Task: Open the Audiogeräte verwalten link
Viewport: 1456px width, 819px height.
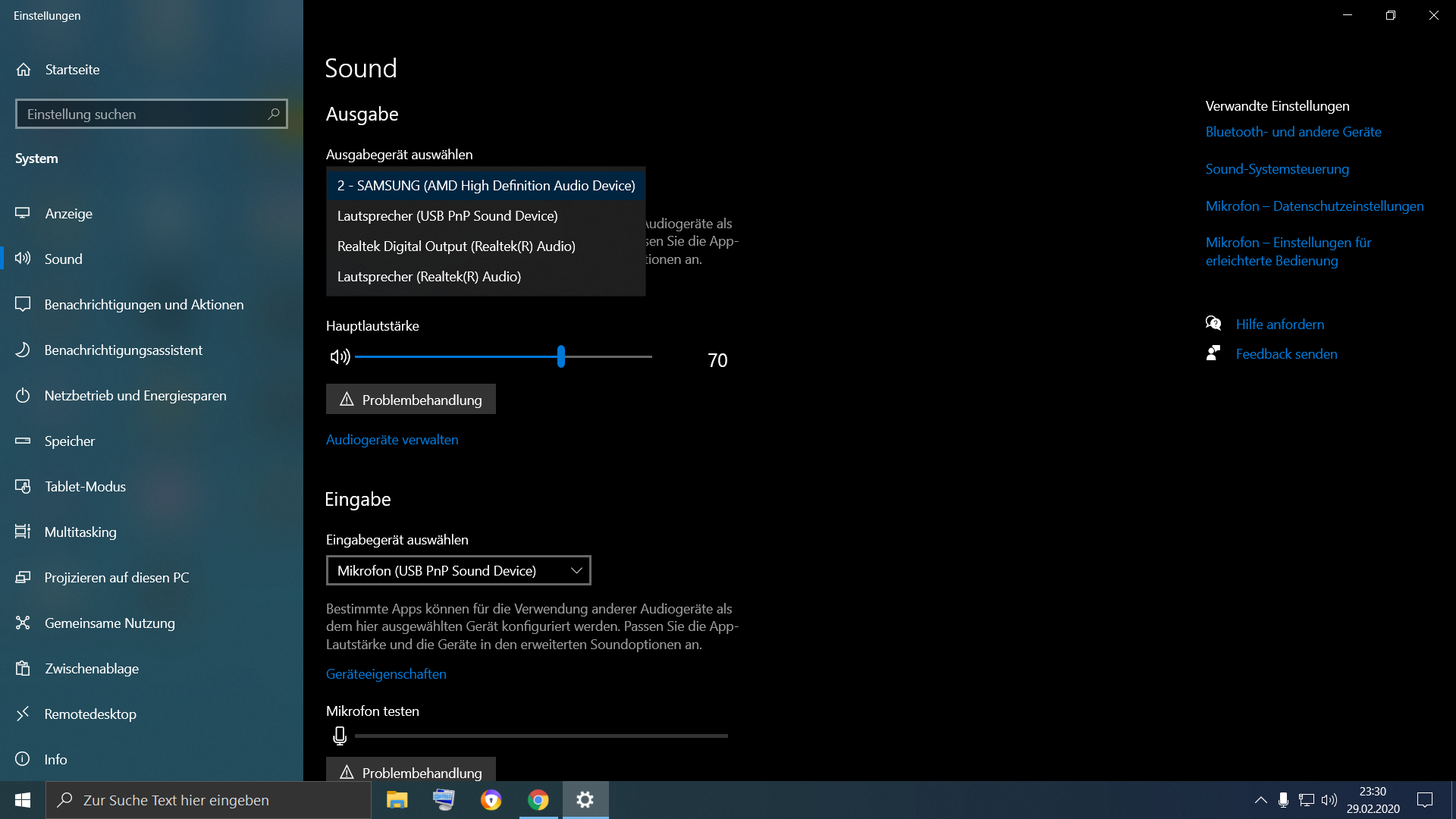Action: (392, 440)
